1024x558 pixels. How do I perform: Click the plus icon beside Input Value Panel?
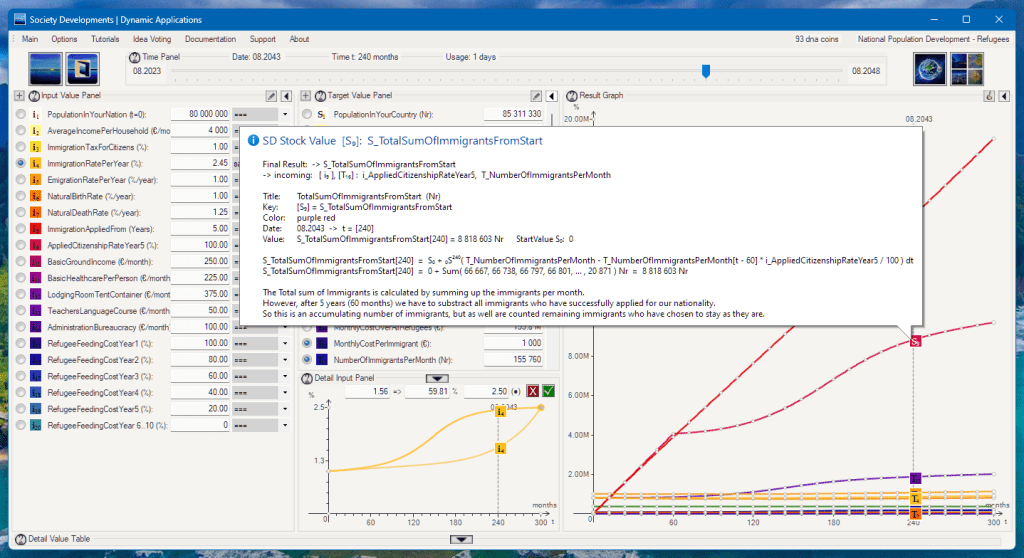tap(18, 96)
